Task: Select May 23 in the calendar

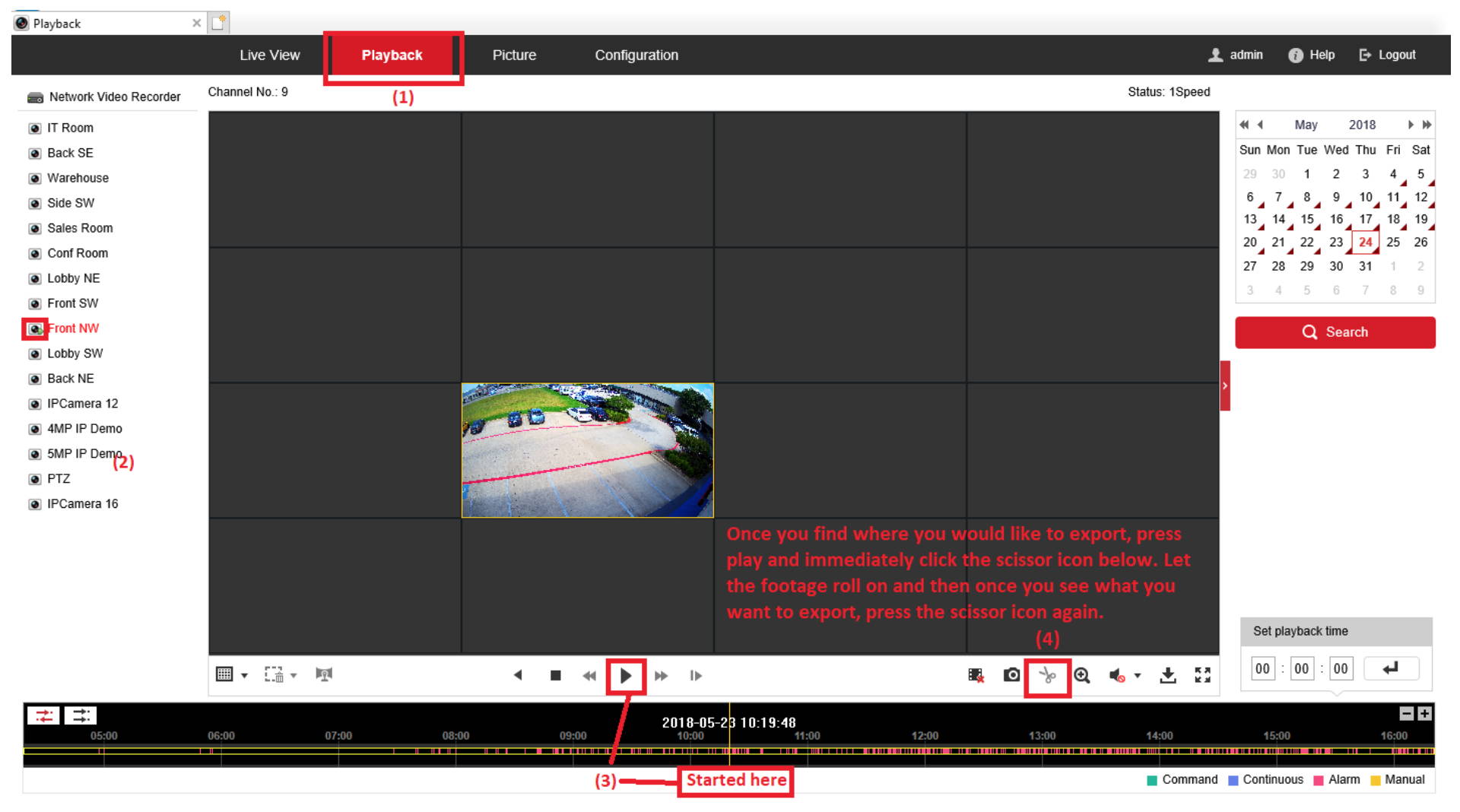Action: coord(1336,243)
